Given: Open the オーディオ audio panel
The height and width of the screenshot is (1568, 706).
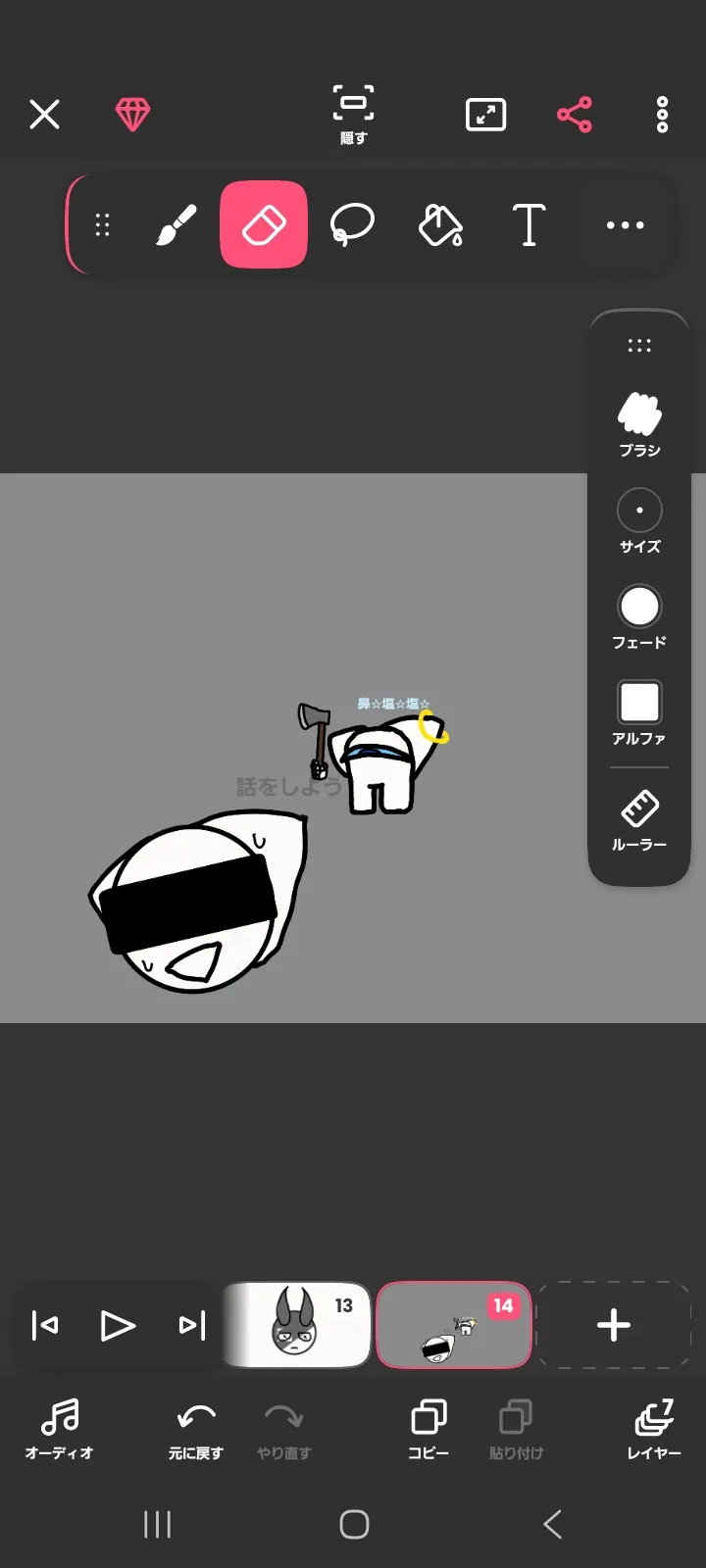Looking at the screenshot, I should (59, 1430).
